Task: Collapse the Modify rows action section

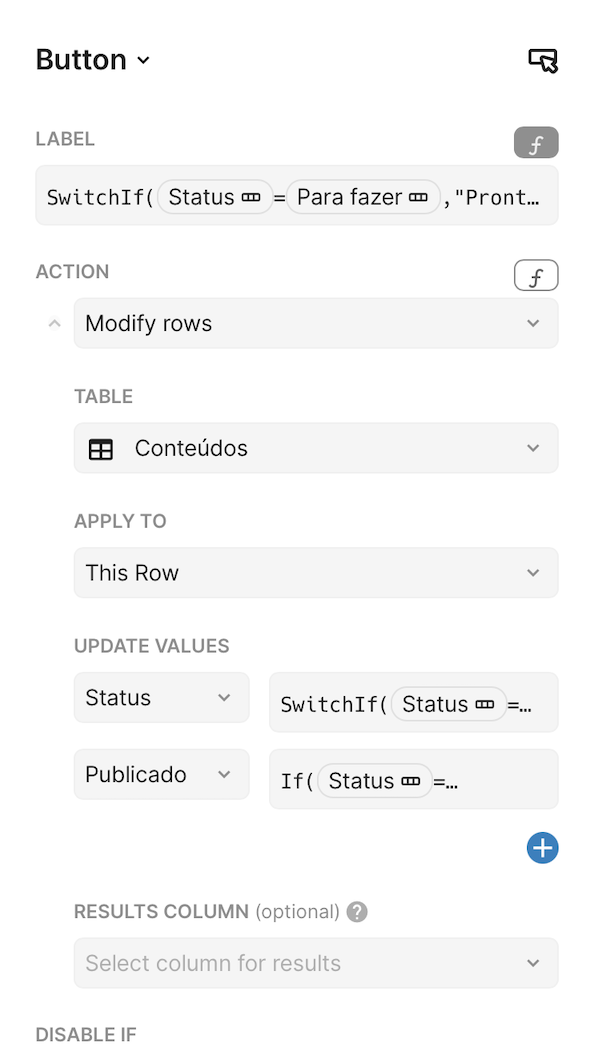Action: 54,323
